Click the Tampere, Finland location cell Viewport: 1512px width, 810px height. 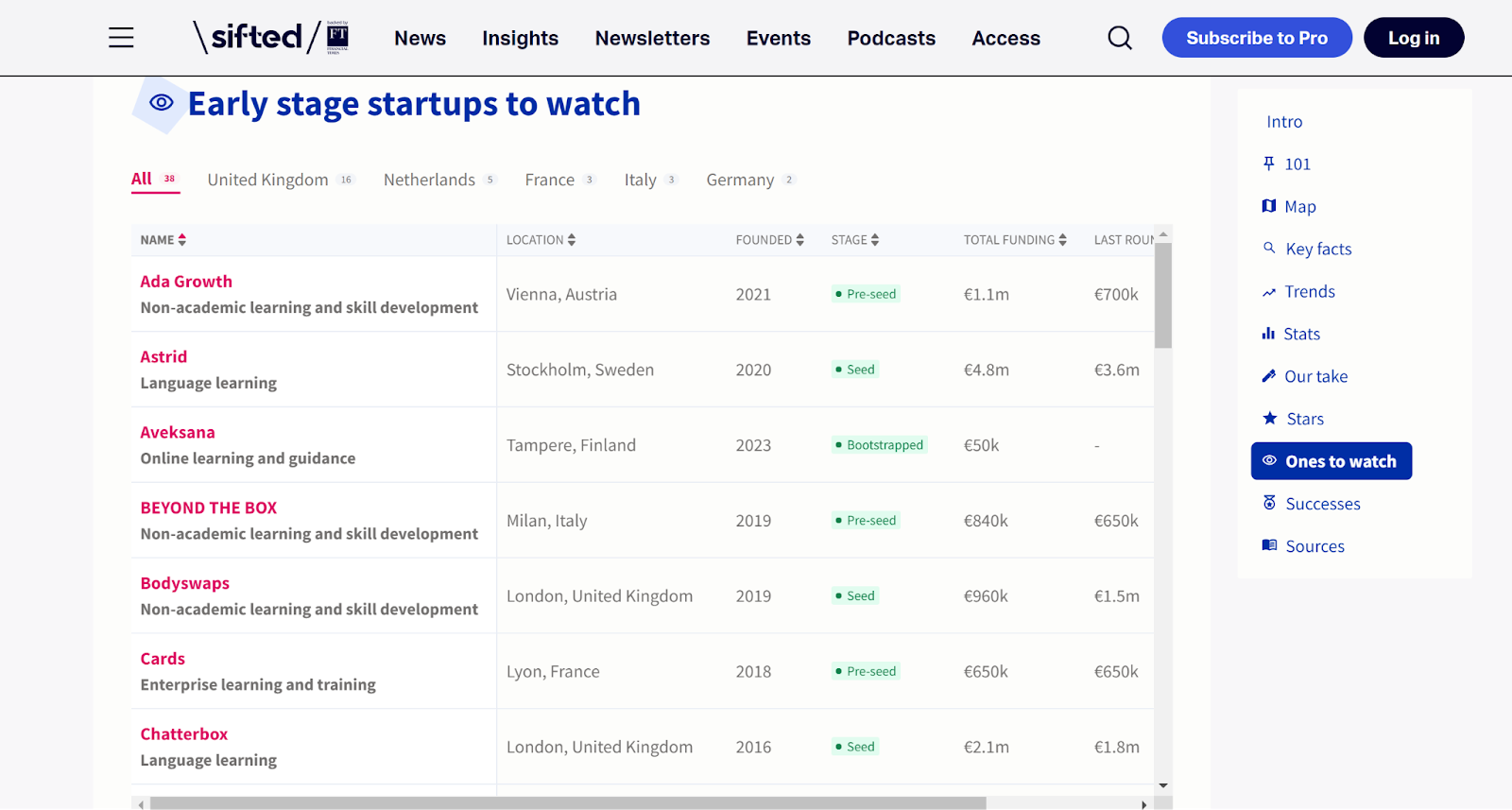(x=571, y=445)
